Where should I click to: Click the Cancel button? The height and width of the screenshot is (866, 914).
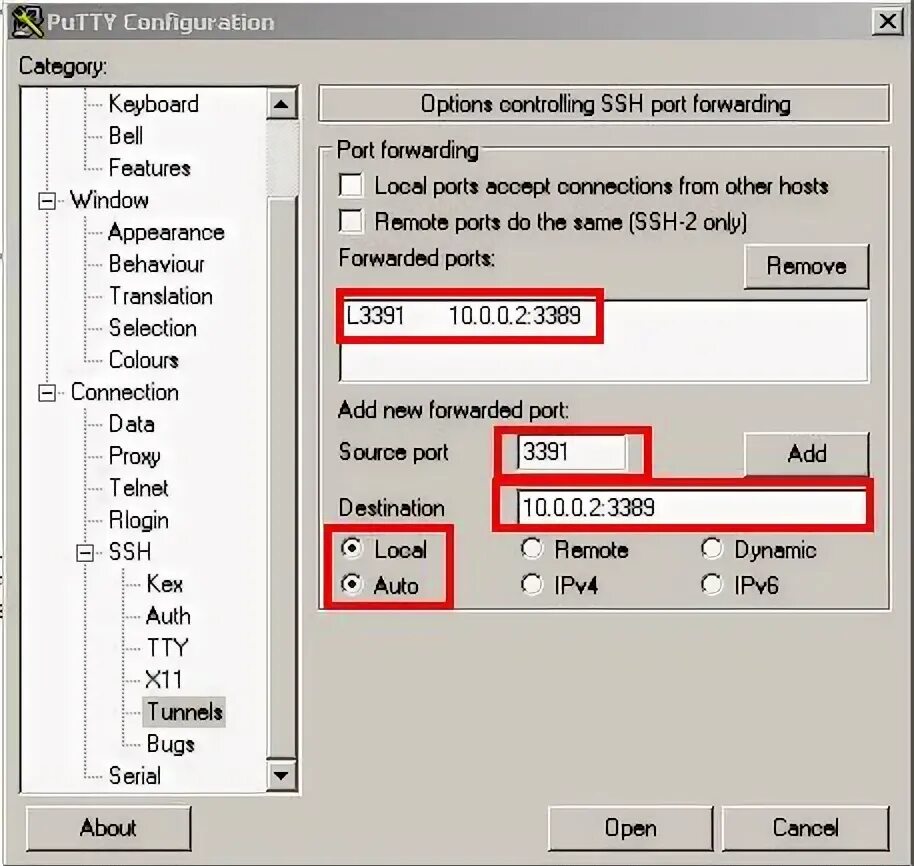(806, 828)
